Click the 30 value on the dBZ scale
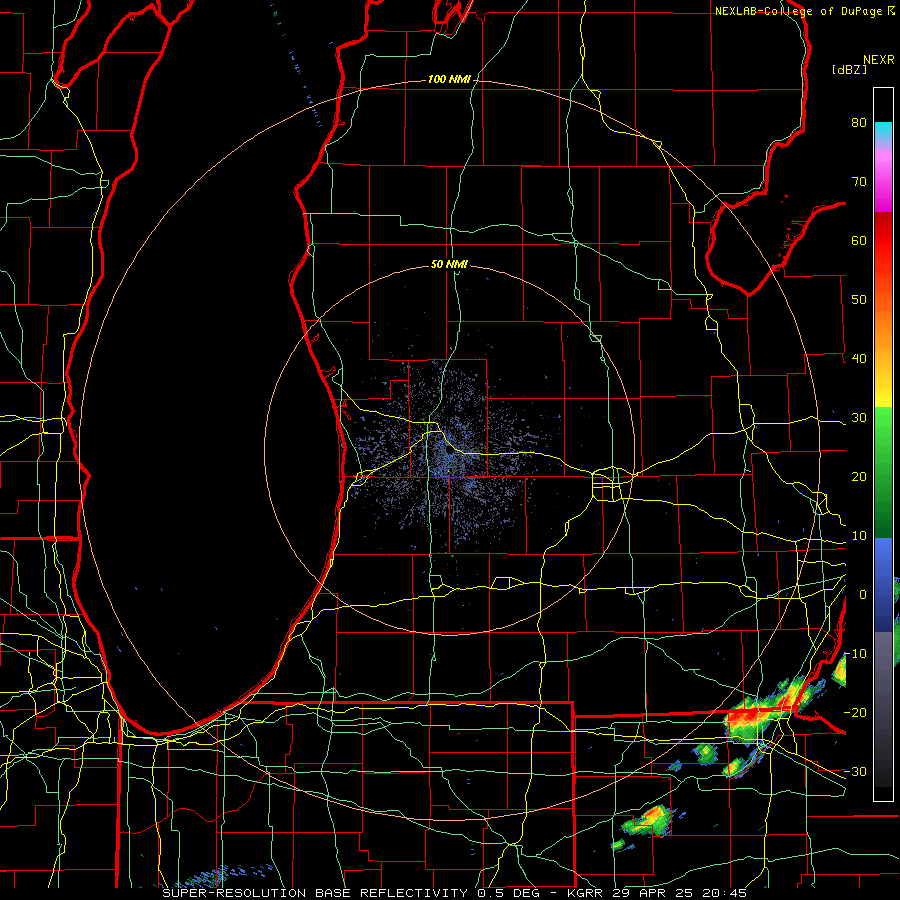The image size is (900, 900). (859, 418)
